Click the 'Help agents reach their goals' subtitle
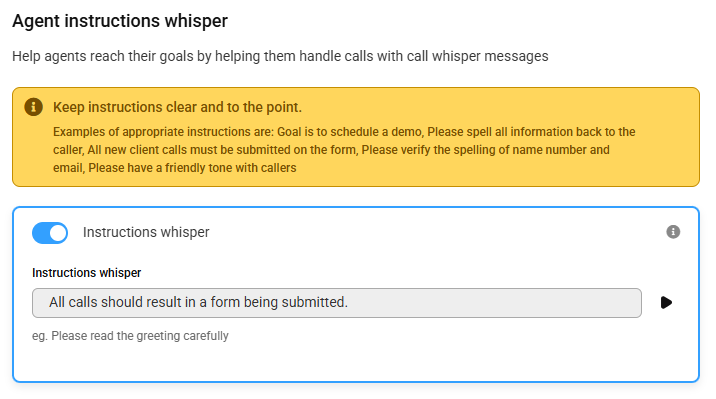716x399 pixels. click(x=280, y=56)
